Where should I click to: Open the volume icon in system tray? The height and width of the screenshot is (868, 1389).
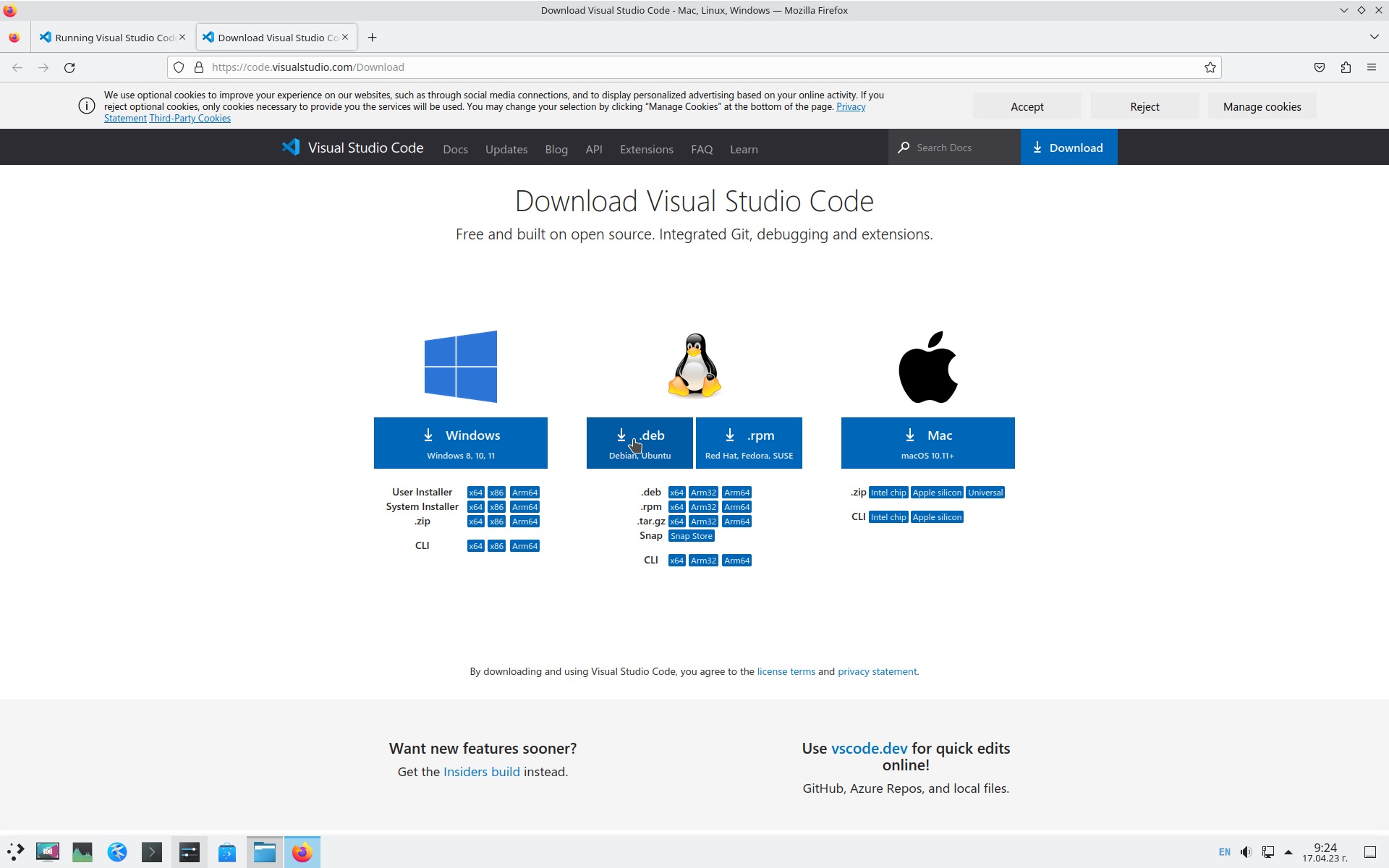click(1246, 852)
